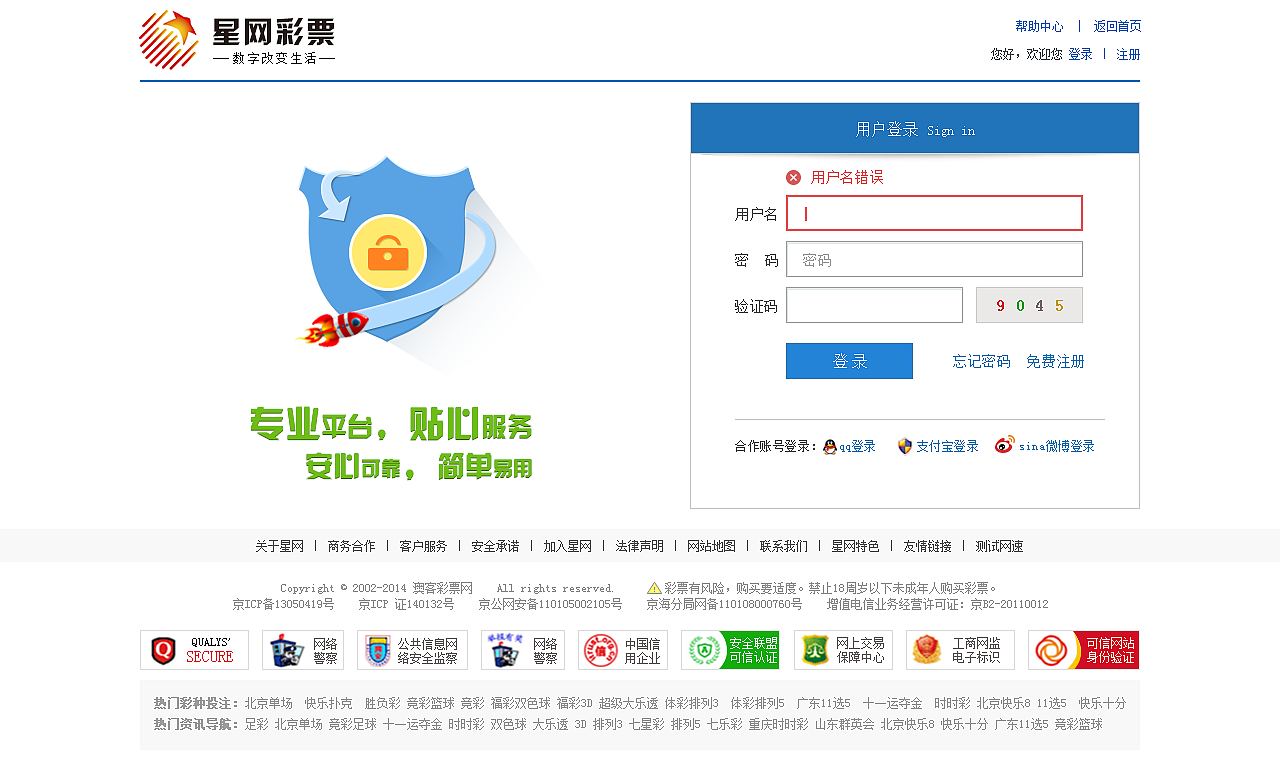Click the 9045 captcha image to refresh
This screenshot has width=1280, height=780.
click(1029, 304)
